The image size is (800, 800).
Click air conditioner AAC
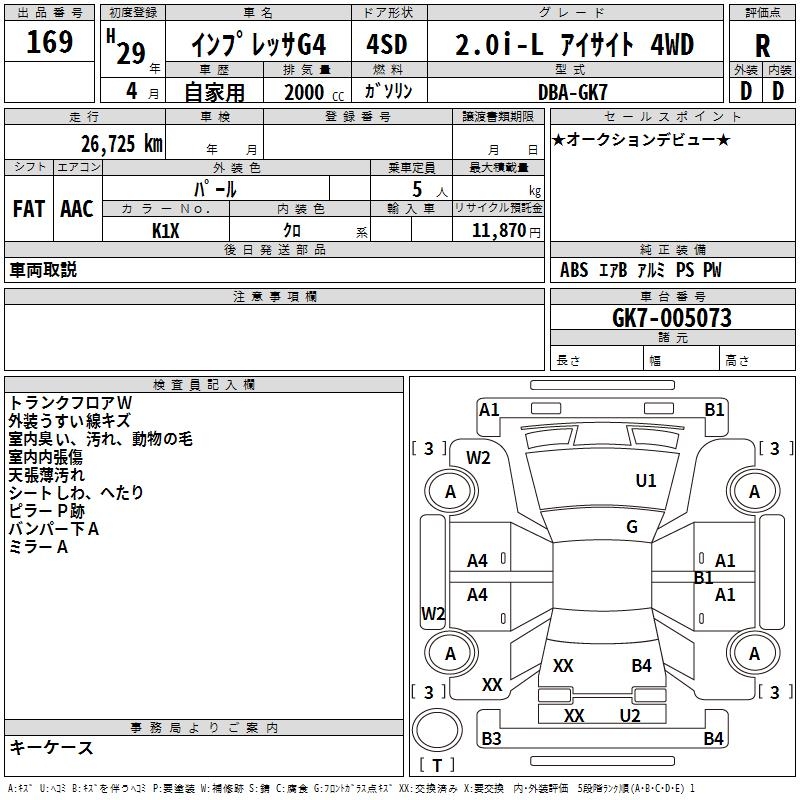pyautogui.click(x=77, y=209)
